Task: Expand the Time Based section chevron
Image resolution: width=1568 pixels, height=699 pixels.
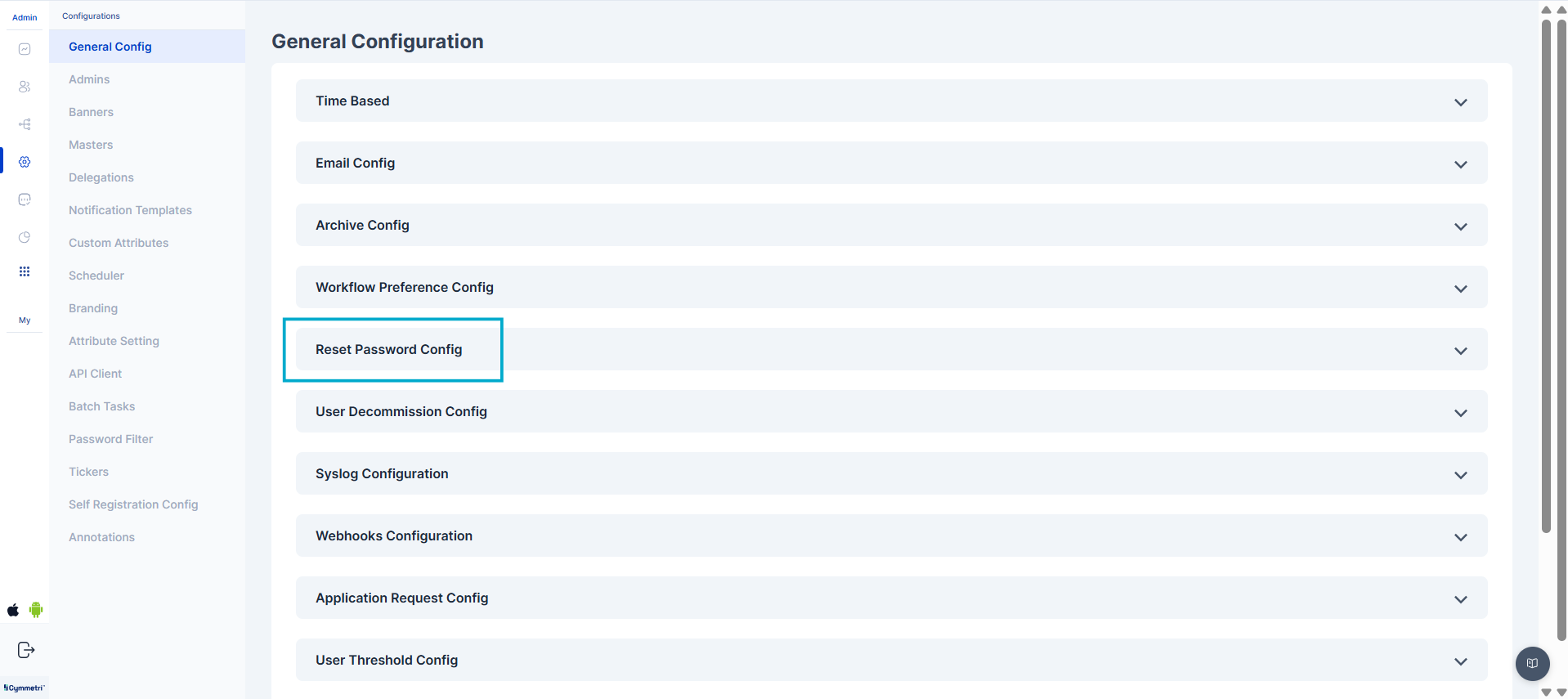Action: coord(1460,102)
